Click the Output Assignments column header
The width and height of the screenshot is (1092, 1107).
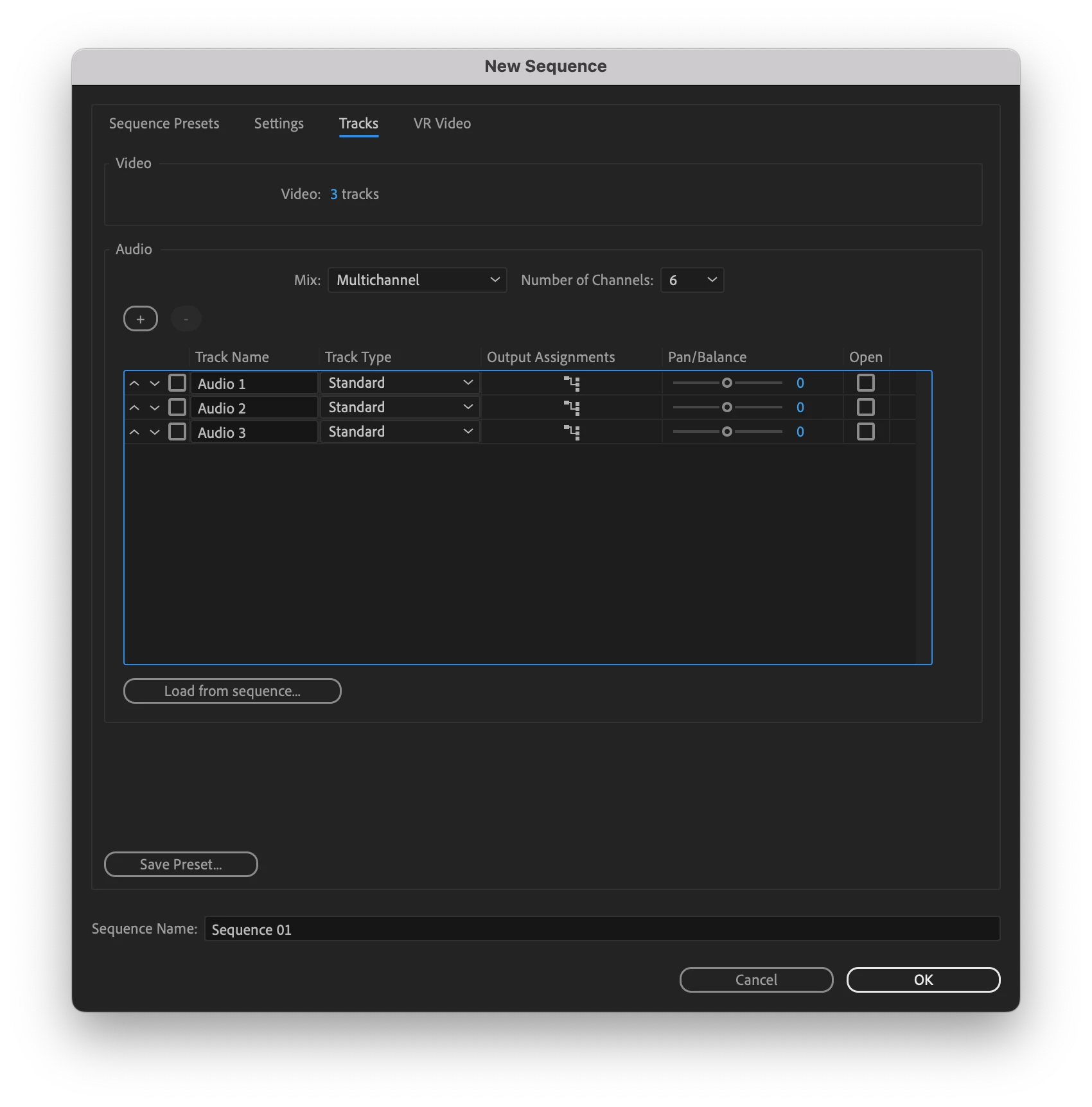point(550,357)
